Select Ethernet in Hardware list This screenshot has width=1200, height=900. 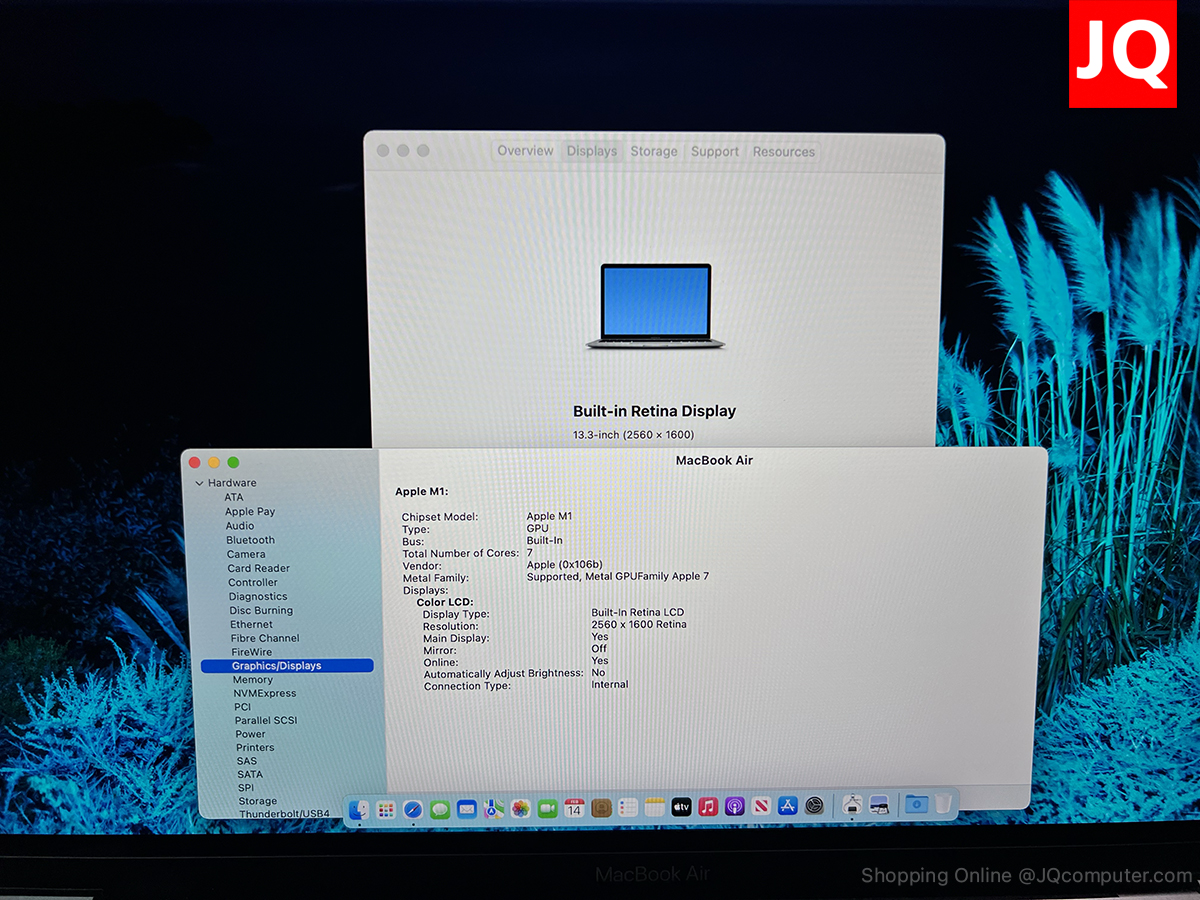pos(251,624)
